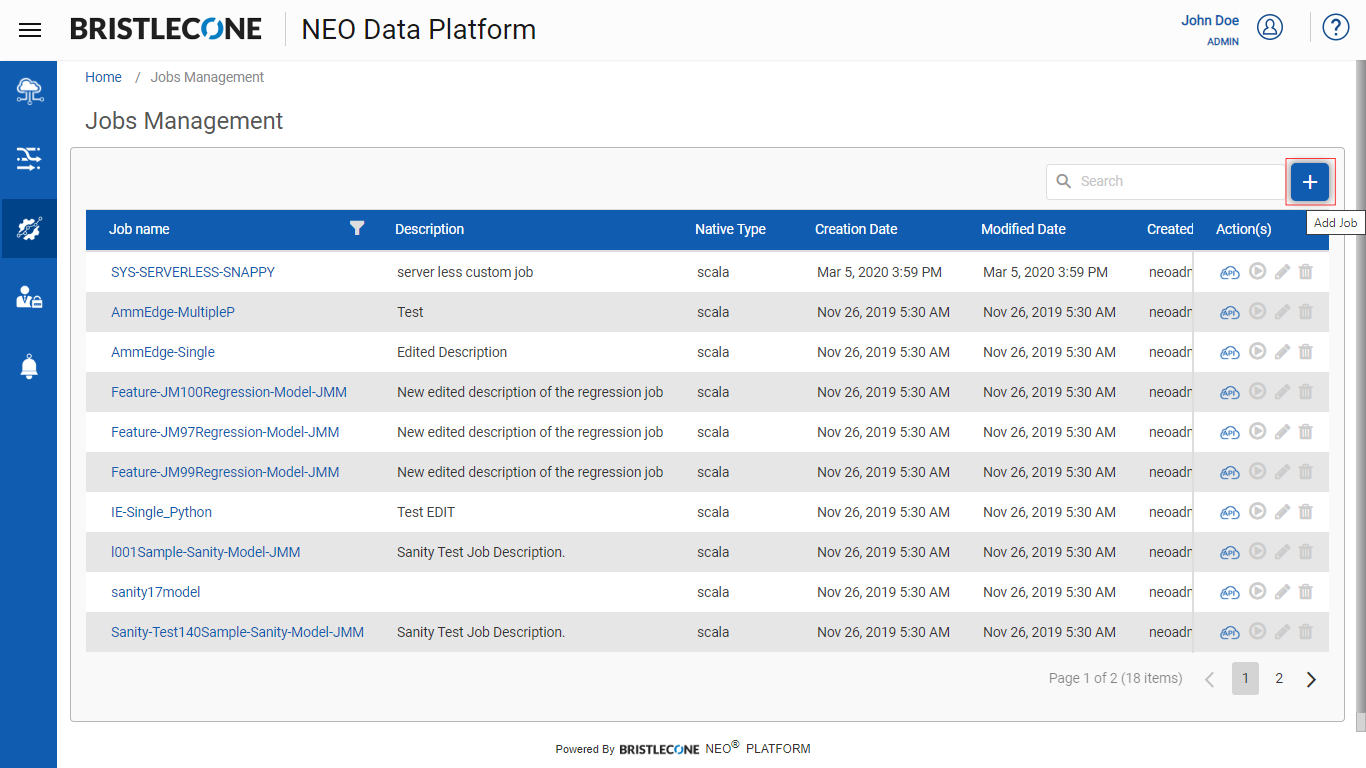1366x768 pixels.
Task: Open the sanity17model job link
Action: click(x=155, y=592)
